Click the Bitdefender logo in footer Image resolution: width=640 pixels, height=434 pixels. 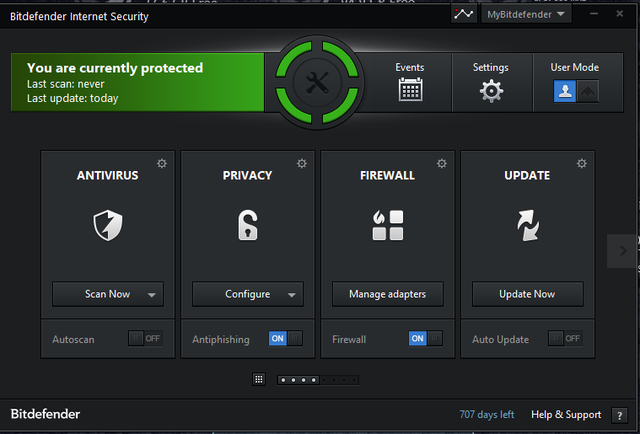pyautogui.click(x=45, y=414)
